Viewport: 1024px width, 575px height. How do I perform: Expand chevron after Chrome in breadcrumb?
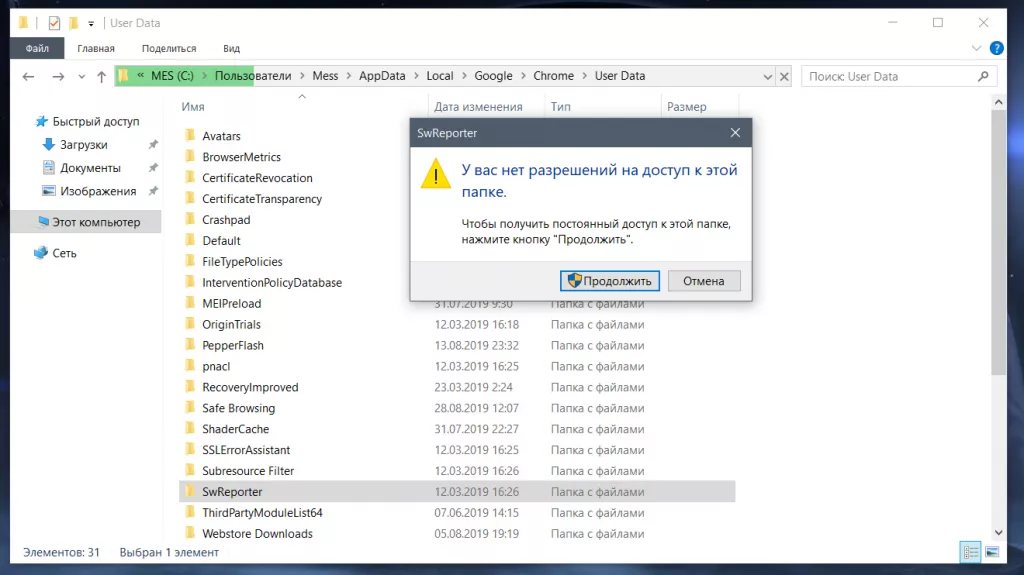584,76
